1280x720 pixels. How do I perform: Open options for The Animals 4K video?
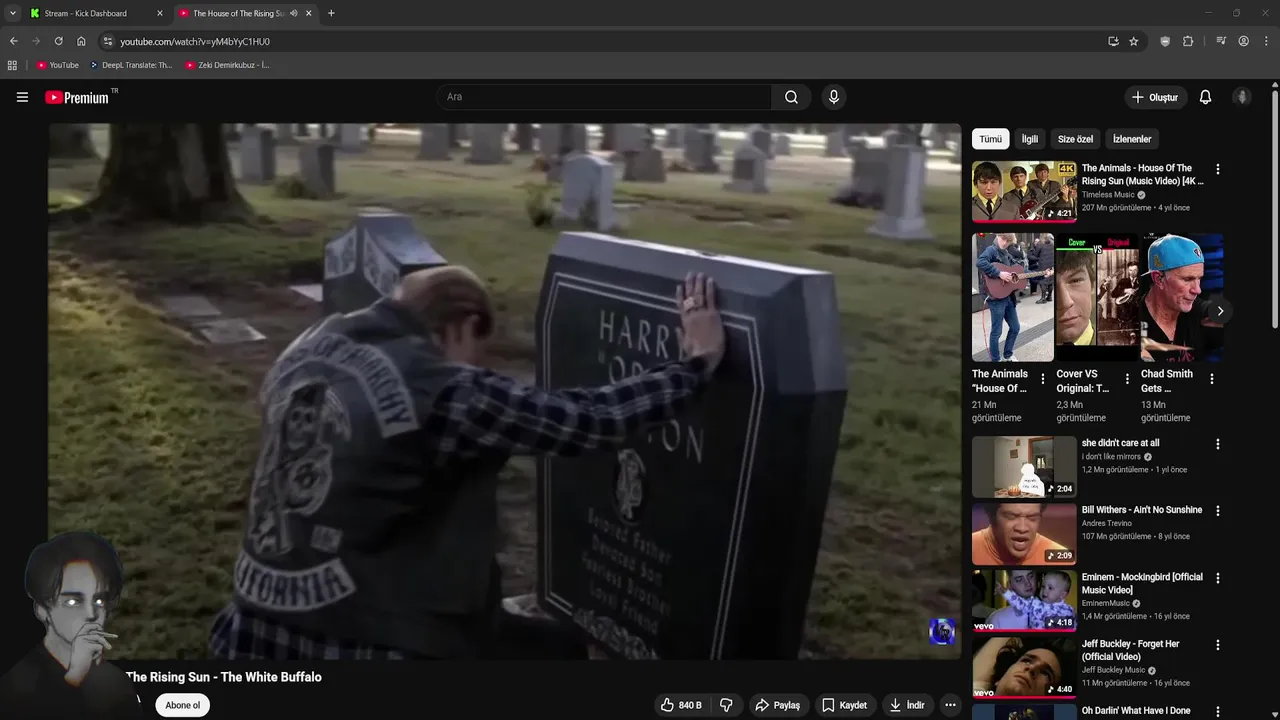(1217, 170)
